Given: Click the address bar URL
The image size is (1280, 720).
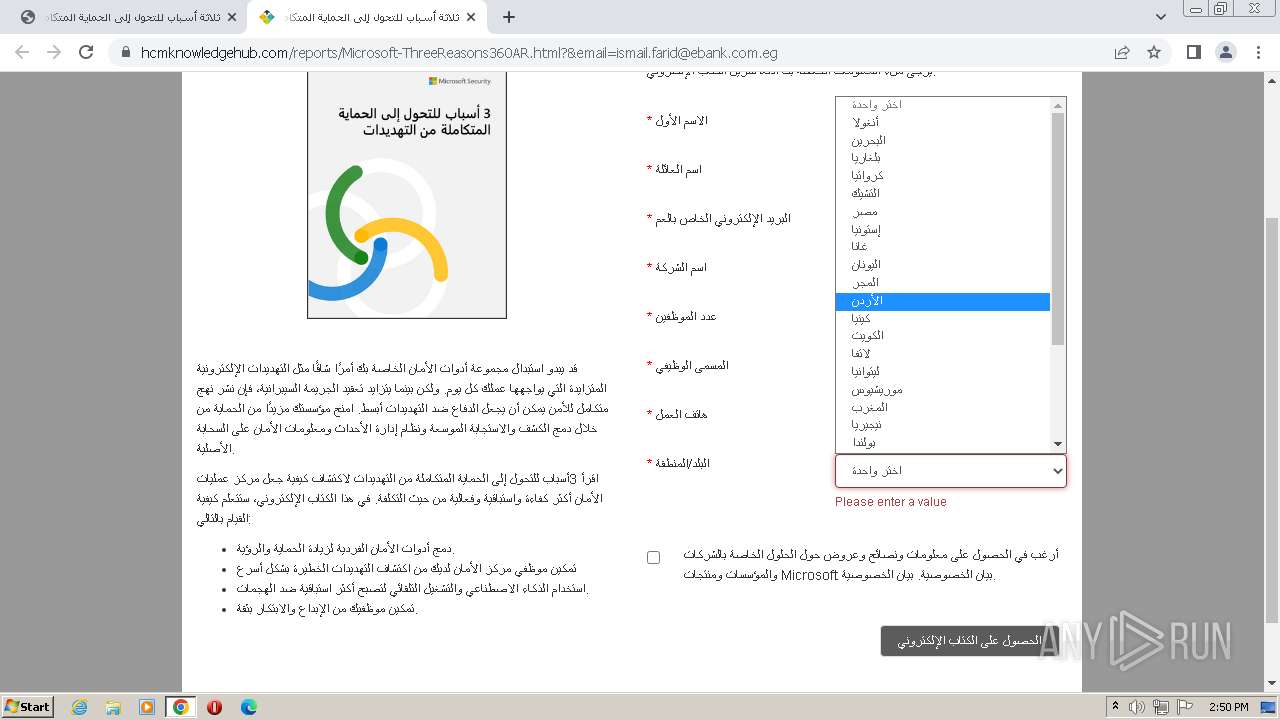Looking at the screenshot, I should 459,53.
